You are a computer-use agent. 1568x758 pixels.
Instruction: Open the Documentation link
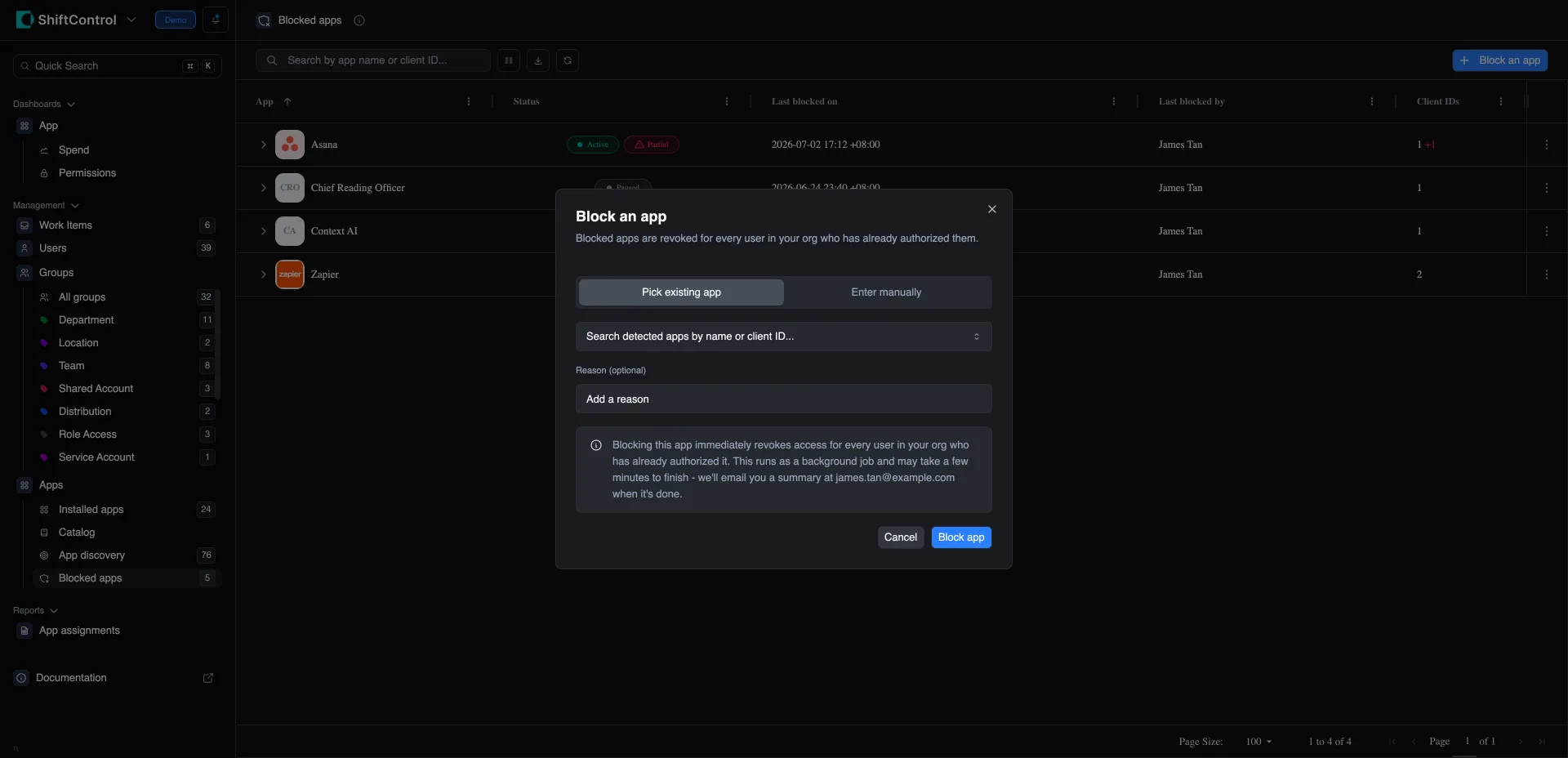click(71, 678)
